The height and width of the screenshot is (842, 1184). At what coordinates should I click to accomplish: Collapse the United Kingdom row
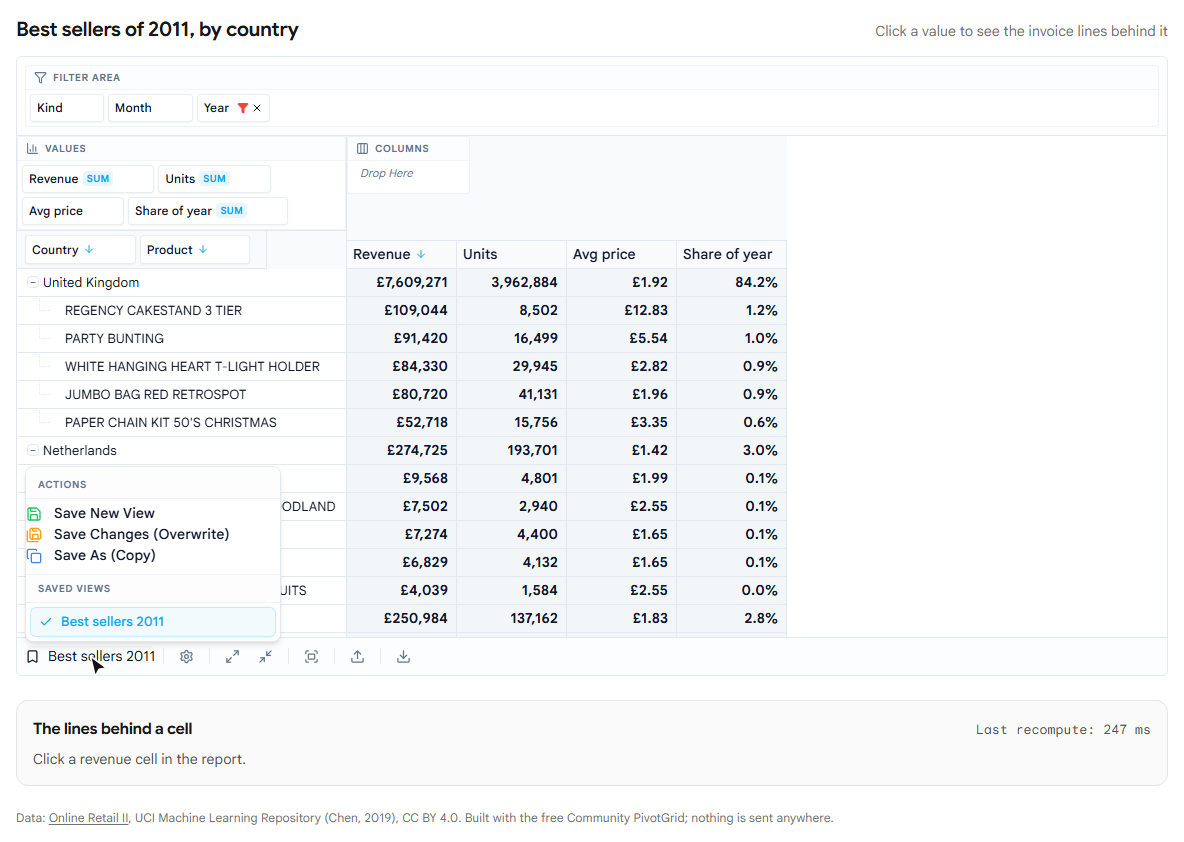(x=32, y=282)
